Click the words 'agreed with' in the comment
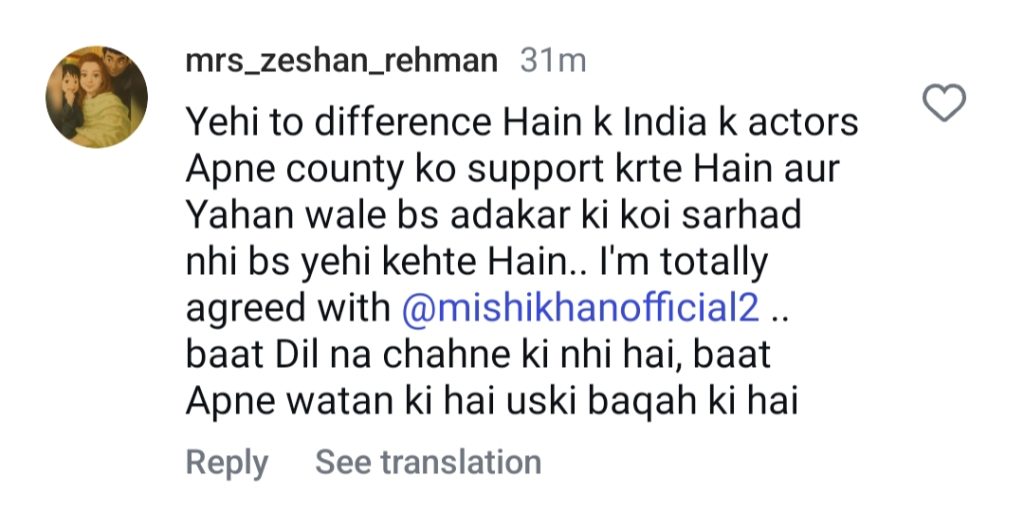Image resolution: width=1024 pixels, height=531 pixels. (288, 309)
